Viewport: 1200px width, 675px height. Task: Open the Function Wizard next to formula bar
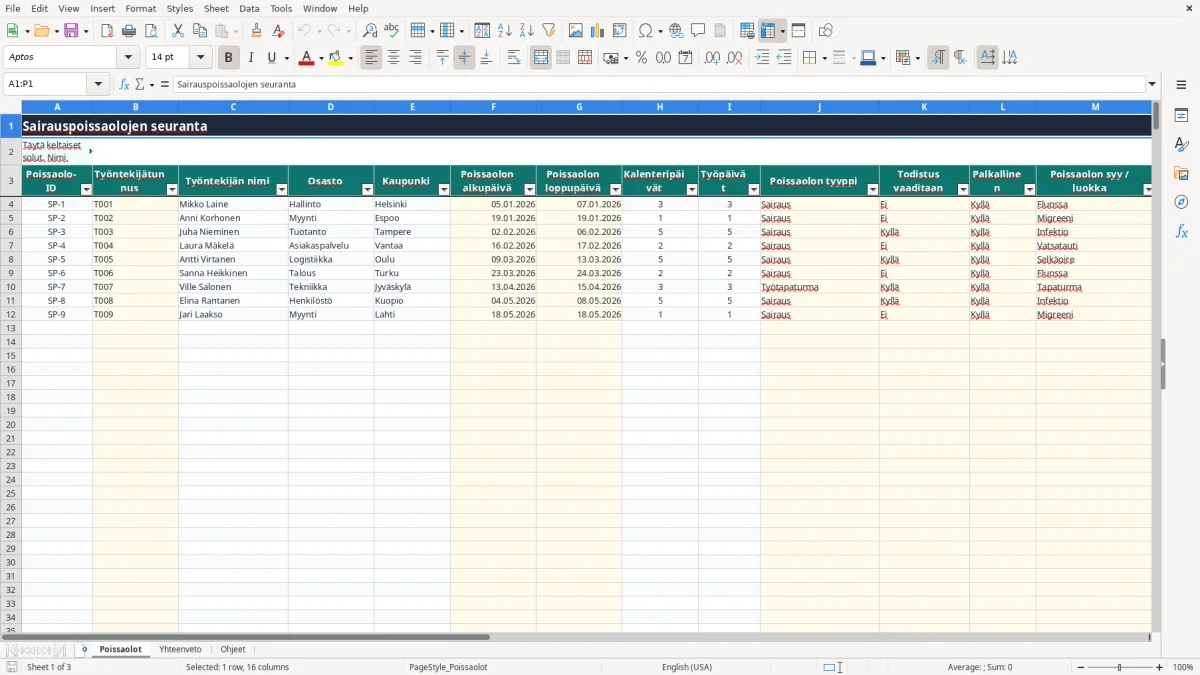125,84
